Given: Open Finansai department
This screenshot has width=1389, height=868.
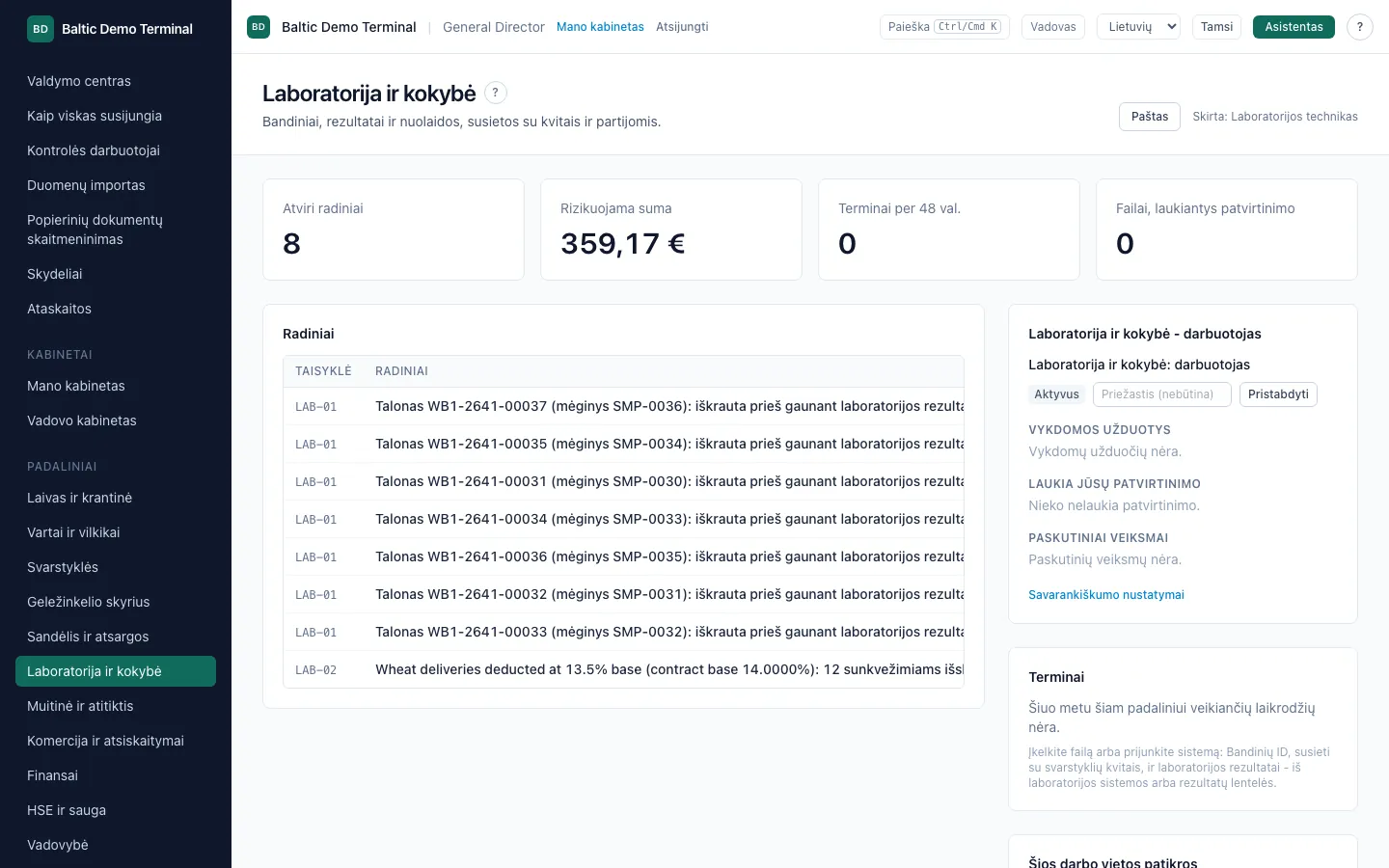Looking at the screenshot, I should [x=116, y=775].
